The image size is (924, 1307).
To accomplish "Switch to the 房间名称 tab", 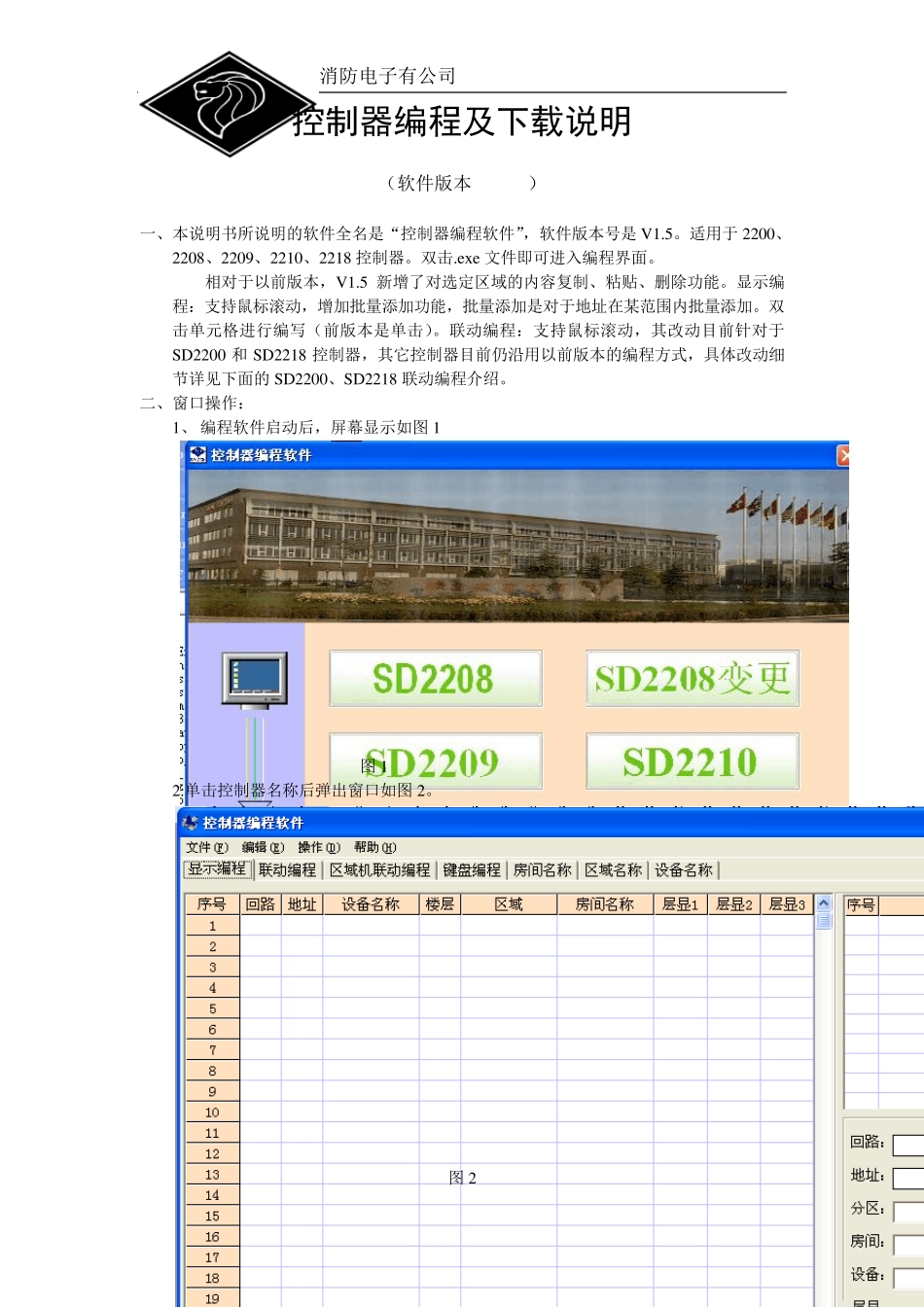I will pyautogui.click(x=543, y=870).
